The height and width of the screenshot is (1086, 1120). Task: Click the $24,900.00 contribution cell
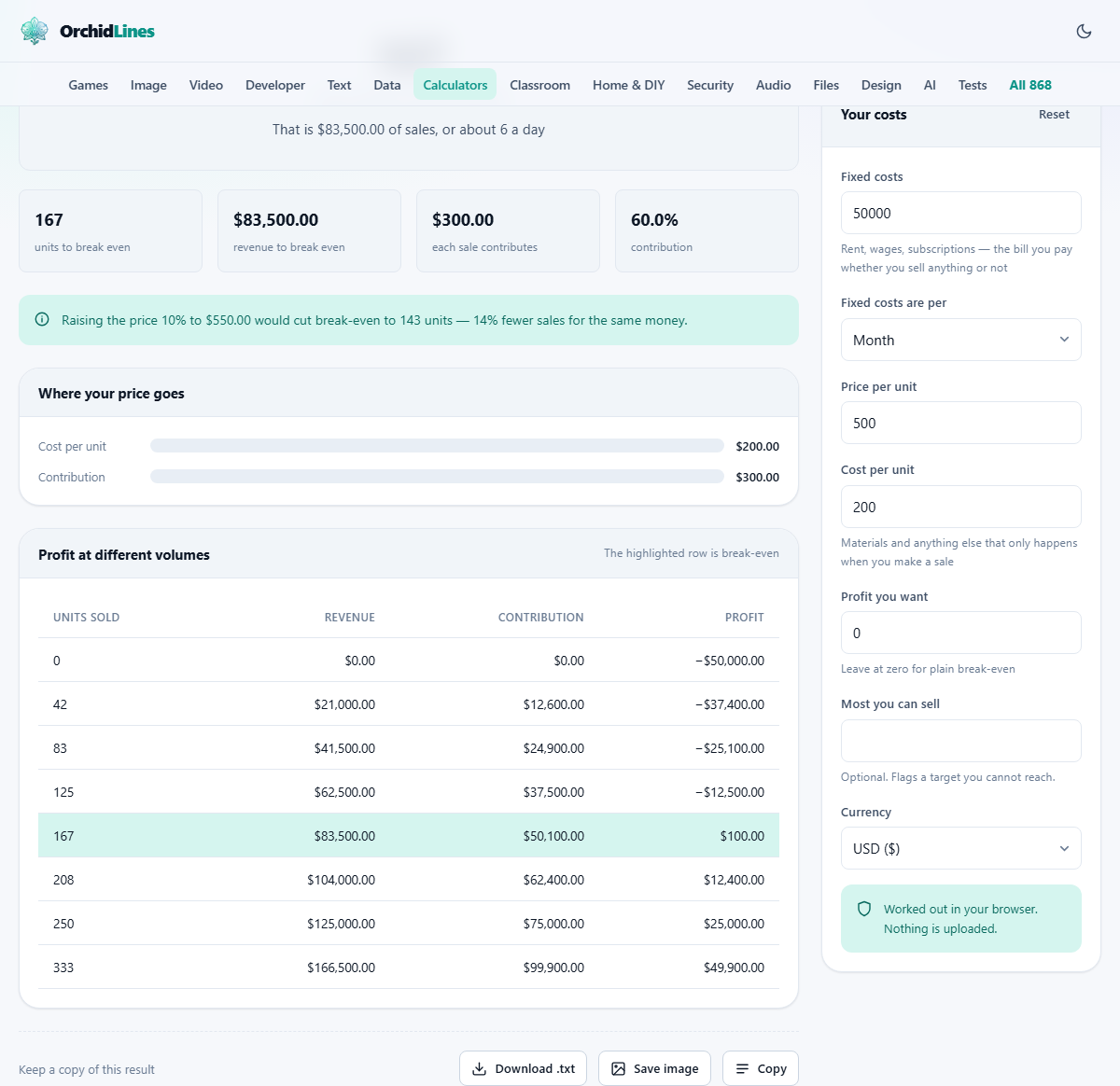[553, 748]
